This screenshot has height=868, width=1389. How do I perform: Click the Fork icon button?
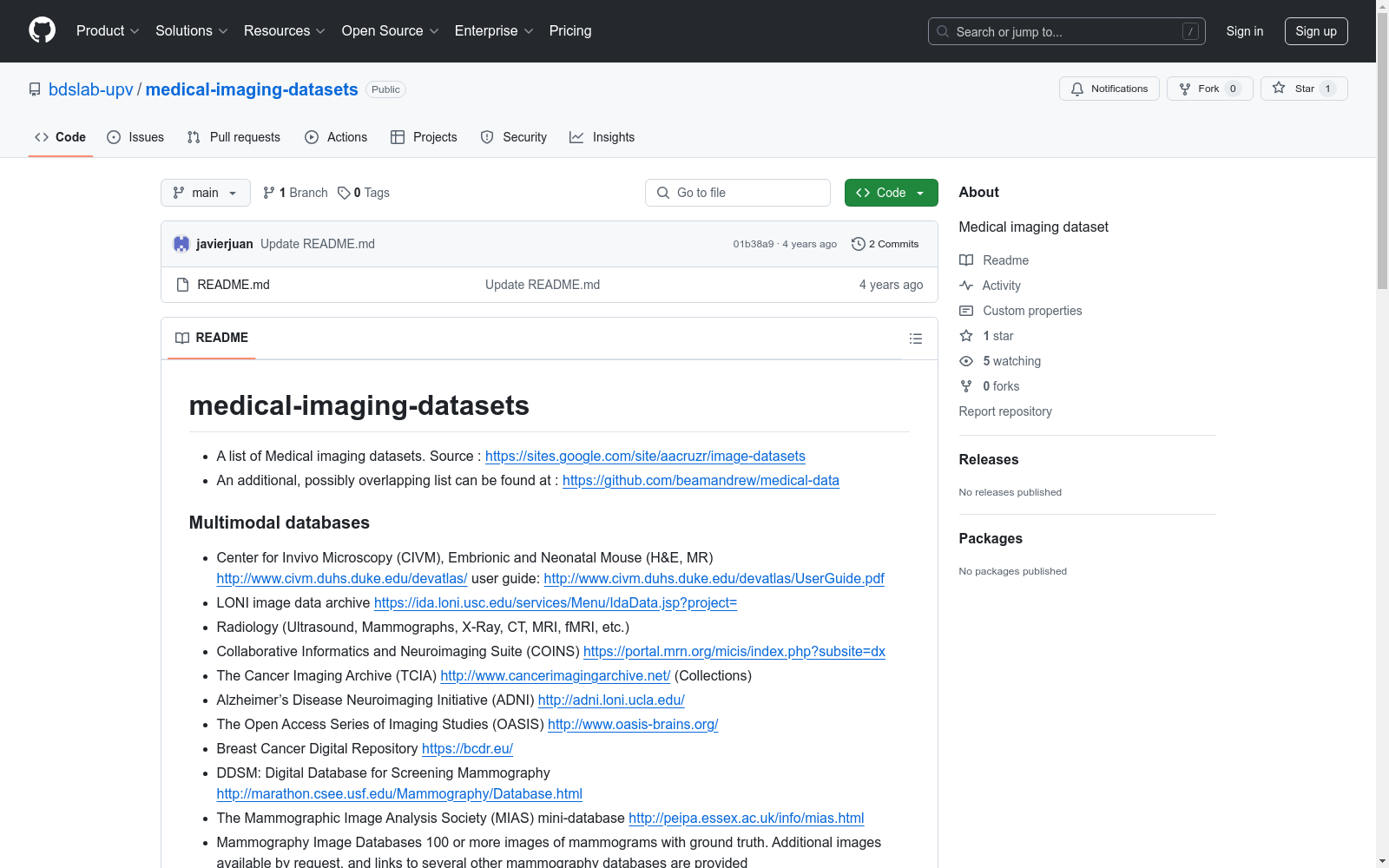[x=1185, y=88]
